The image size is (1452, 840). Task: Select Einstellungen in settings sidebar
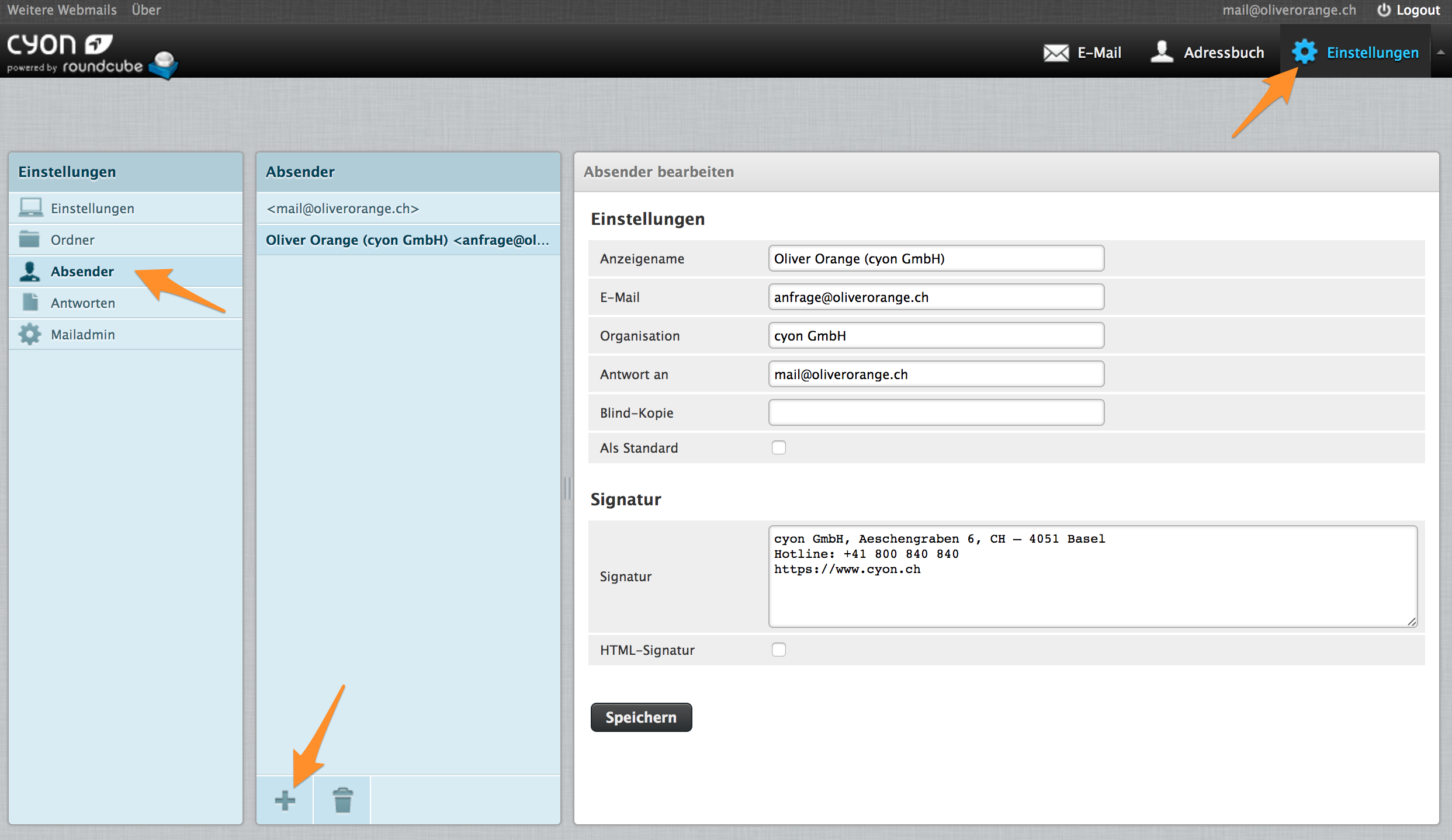(126, 208)
